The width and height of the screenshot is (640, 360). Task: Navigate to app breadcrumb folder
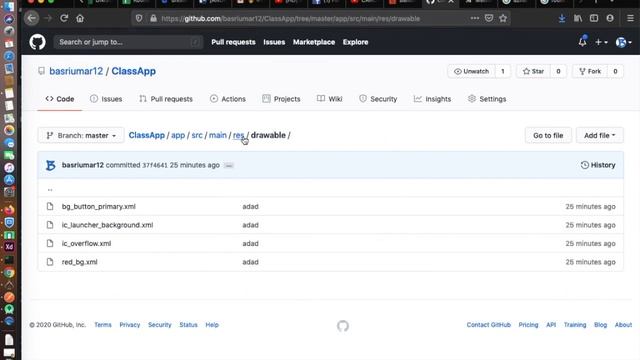[178, 135]
